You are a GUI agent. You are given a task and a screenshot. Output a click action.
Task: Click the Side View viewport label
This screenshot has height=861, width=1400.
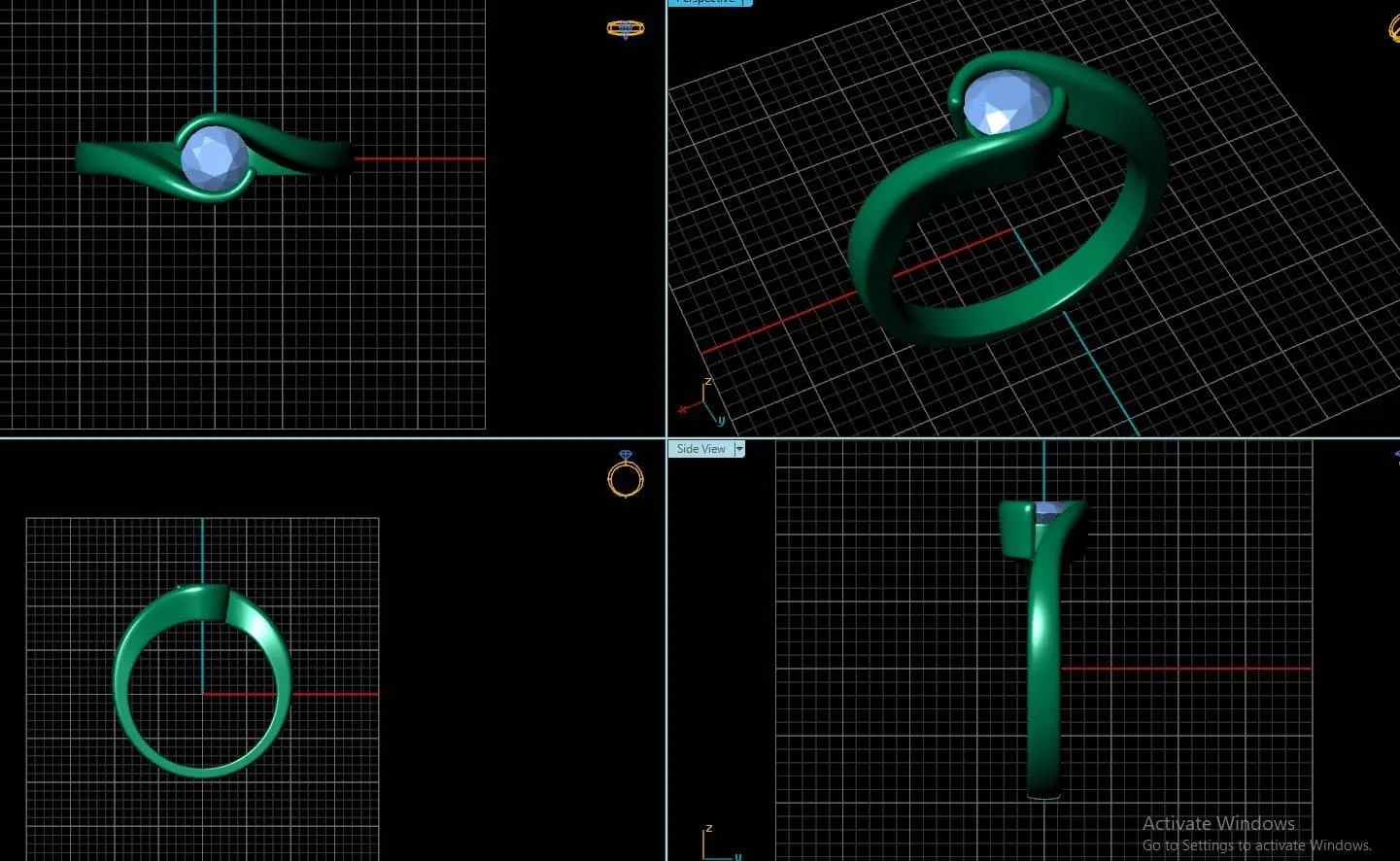pos(700,449)
